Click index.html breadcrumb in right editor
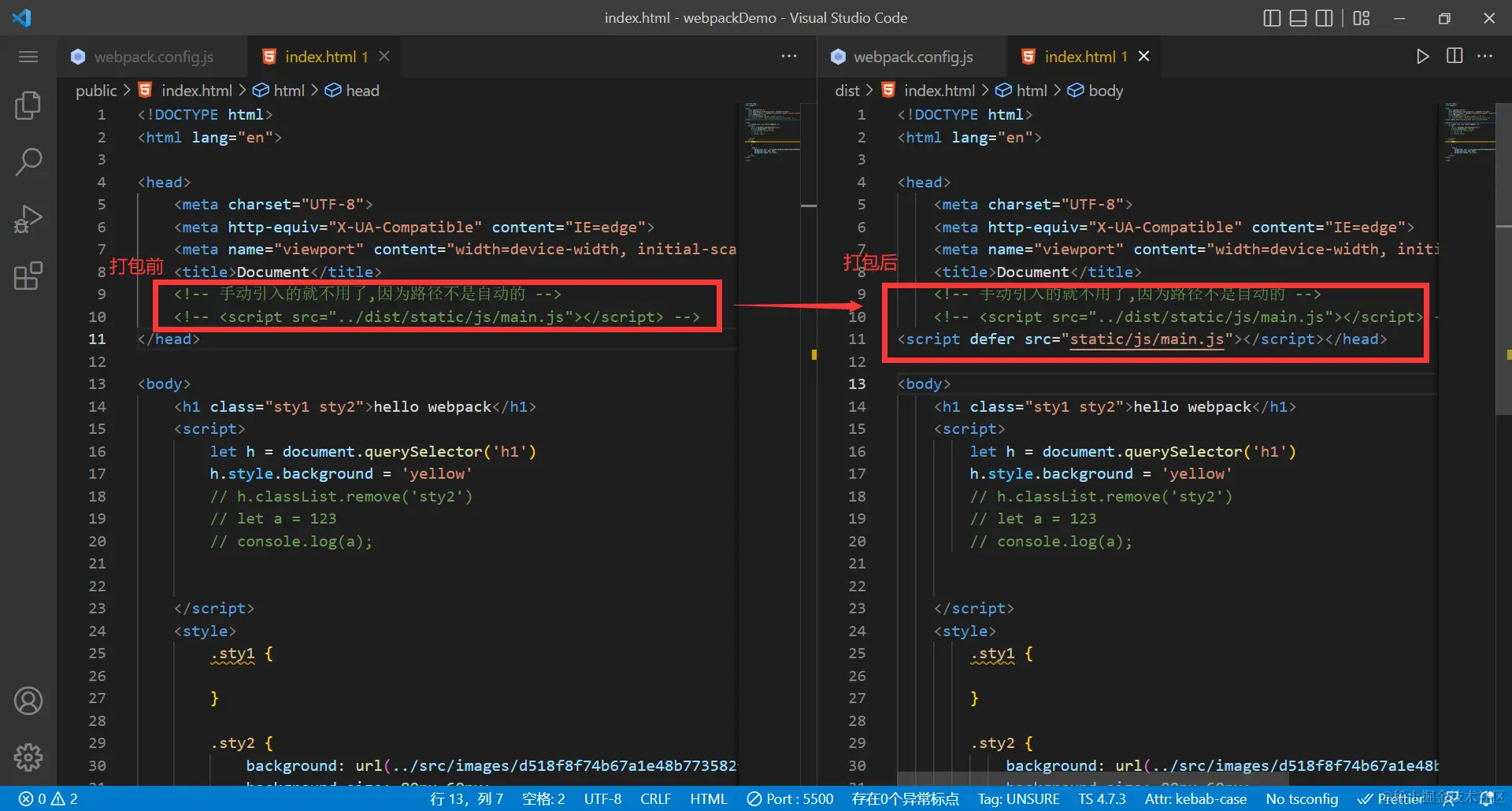Viewport: 1512px width, 811px height. pyautogui.click(x=939, y=91)
